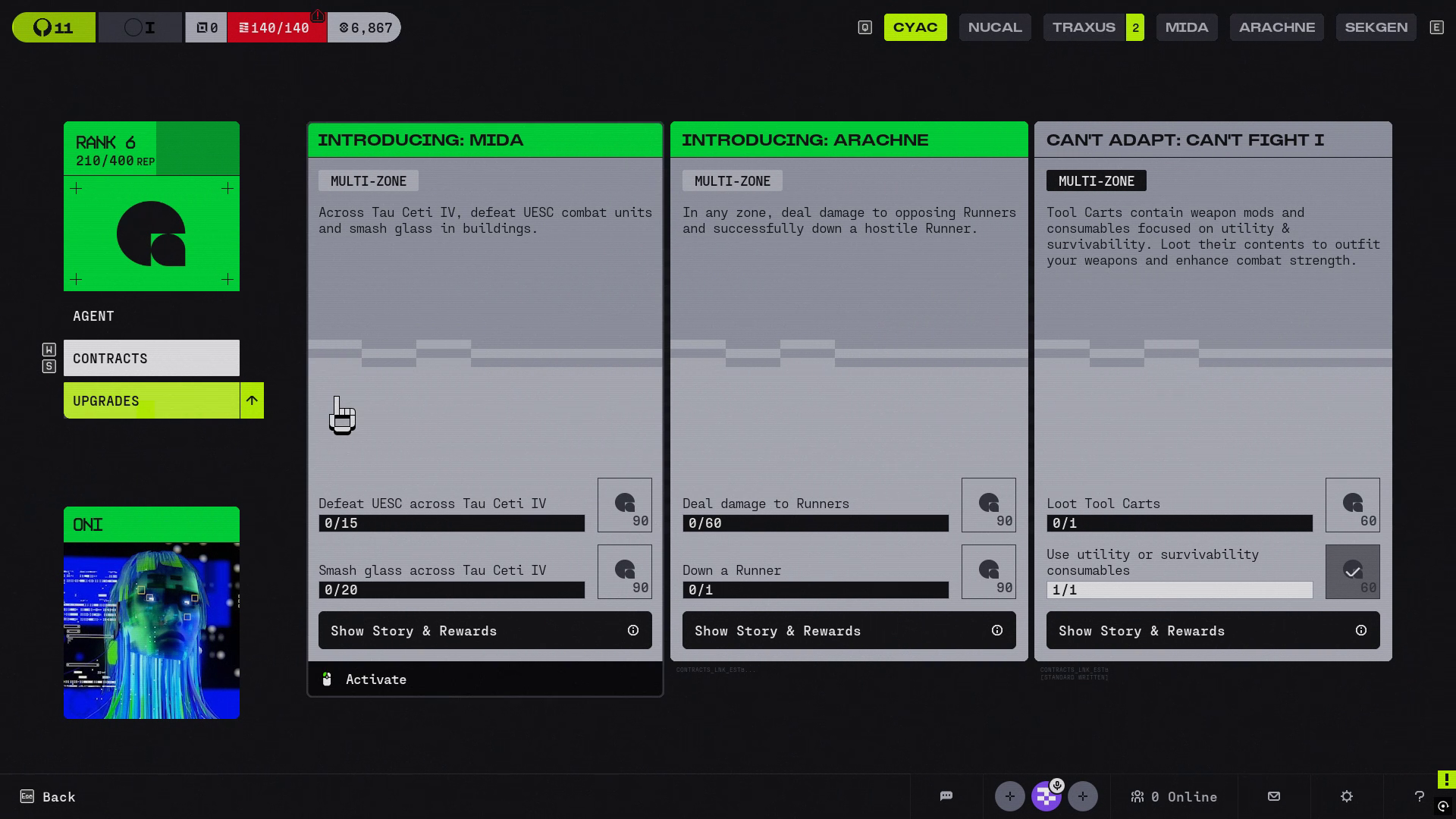The height and width of the screenshot is (819, 1456).
Task: Click the ONI agent portrait
Action: [x=152, y=629]
